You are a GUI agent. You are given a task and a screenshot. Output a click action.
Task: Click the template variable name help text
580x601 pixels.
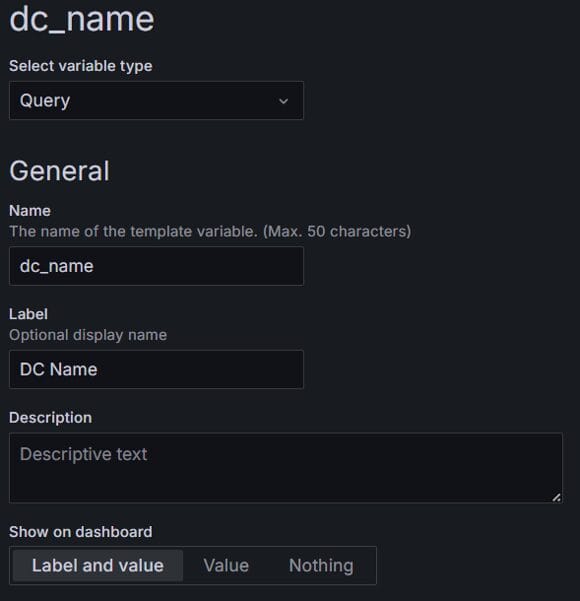[x=133, y=232]
